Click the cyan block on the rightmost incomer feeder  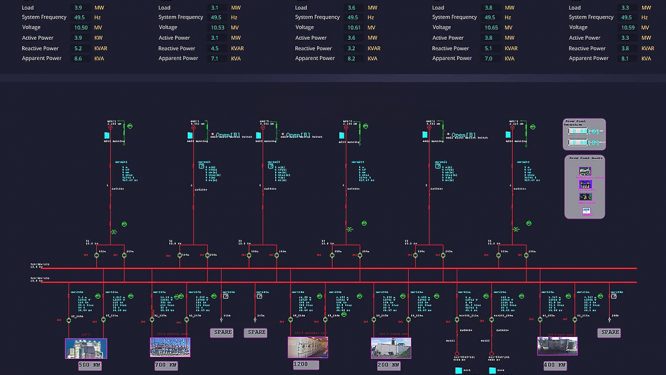point(508,135)
